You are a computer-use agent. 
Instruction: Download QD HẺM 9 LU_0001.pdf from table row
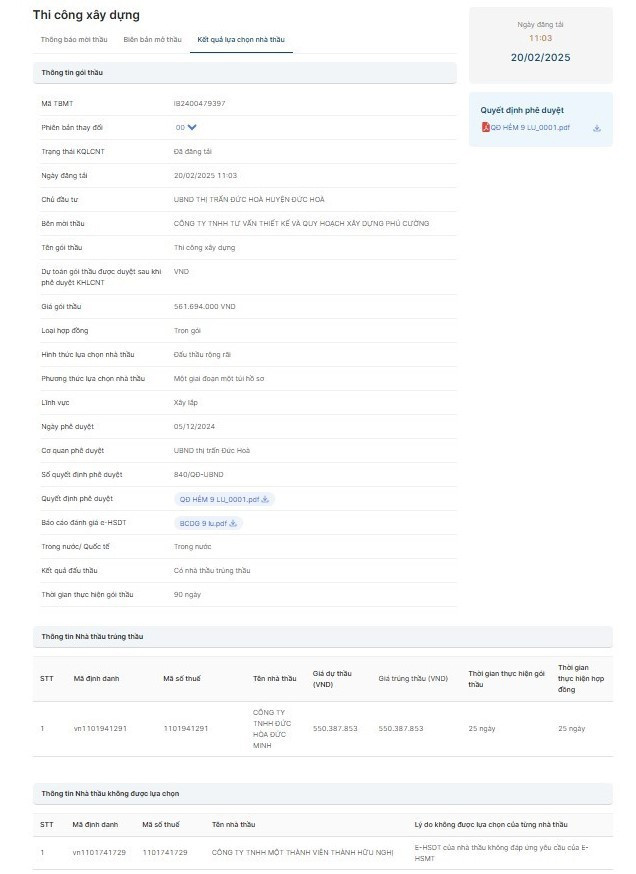point(265,499)
